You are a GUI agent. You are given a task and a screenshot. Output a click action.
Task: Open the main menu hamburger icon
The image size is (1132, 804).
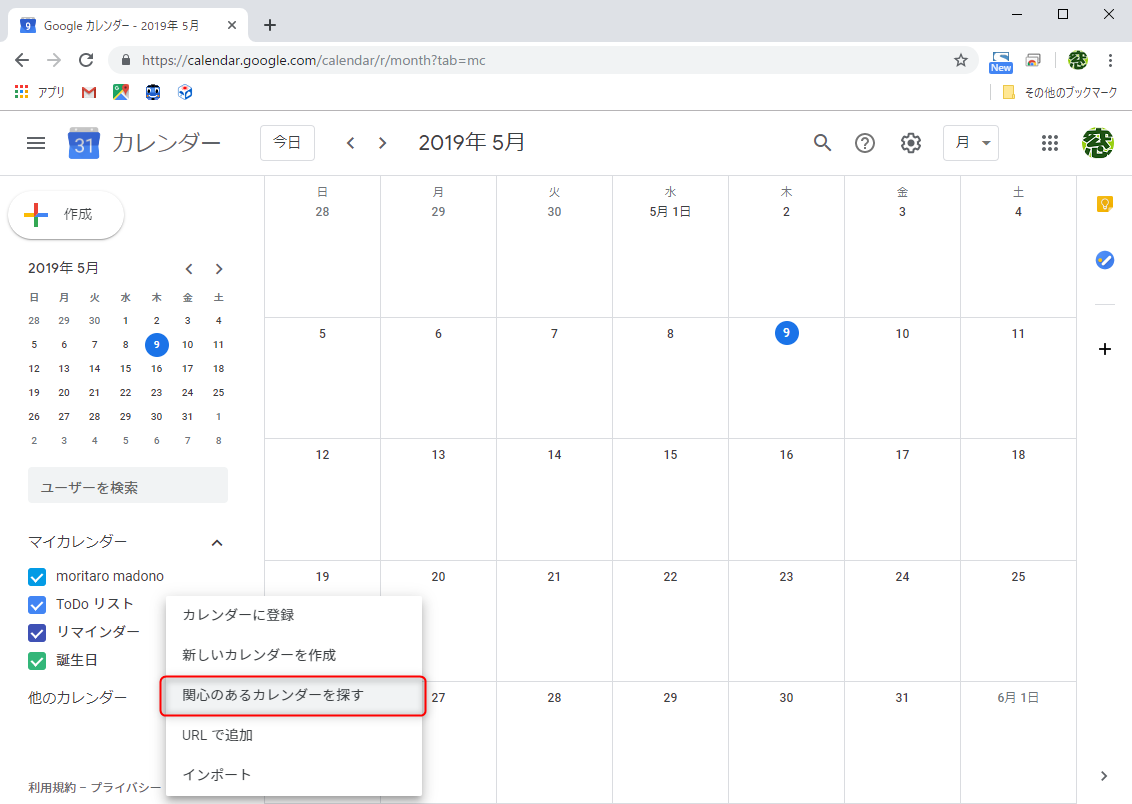36,143
